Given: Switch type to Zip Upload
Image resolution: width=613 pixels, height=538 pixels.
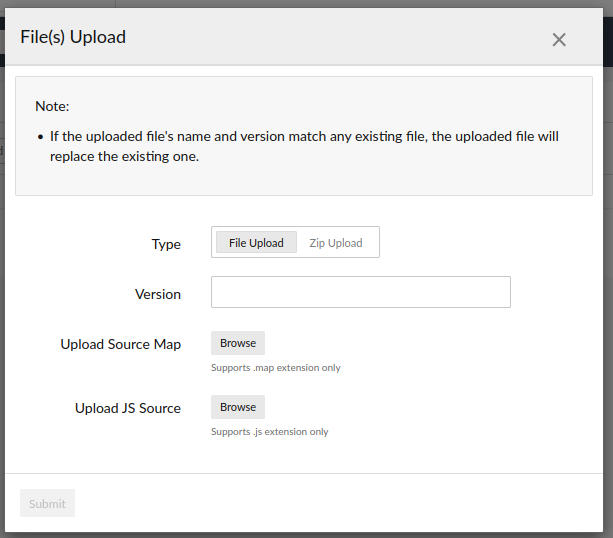Looking at the screenshot, I should [336, 243].
